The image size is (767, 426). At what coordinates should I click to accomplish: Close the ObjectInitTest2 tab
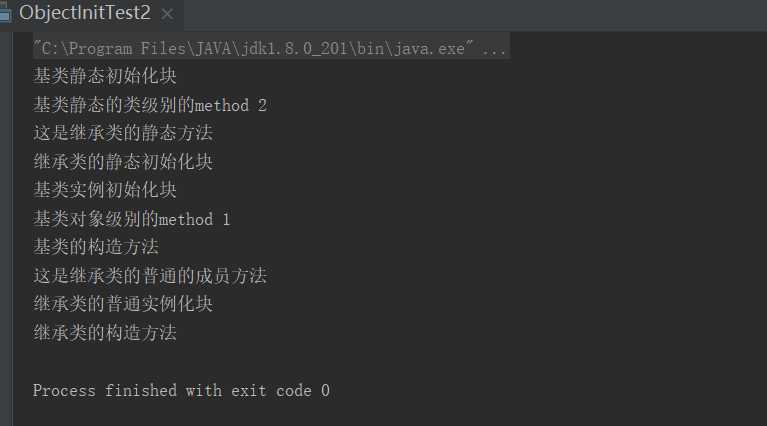pyautogui.click(x=167, y=15)
